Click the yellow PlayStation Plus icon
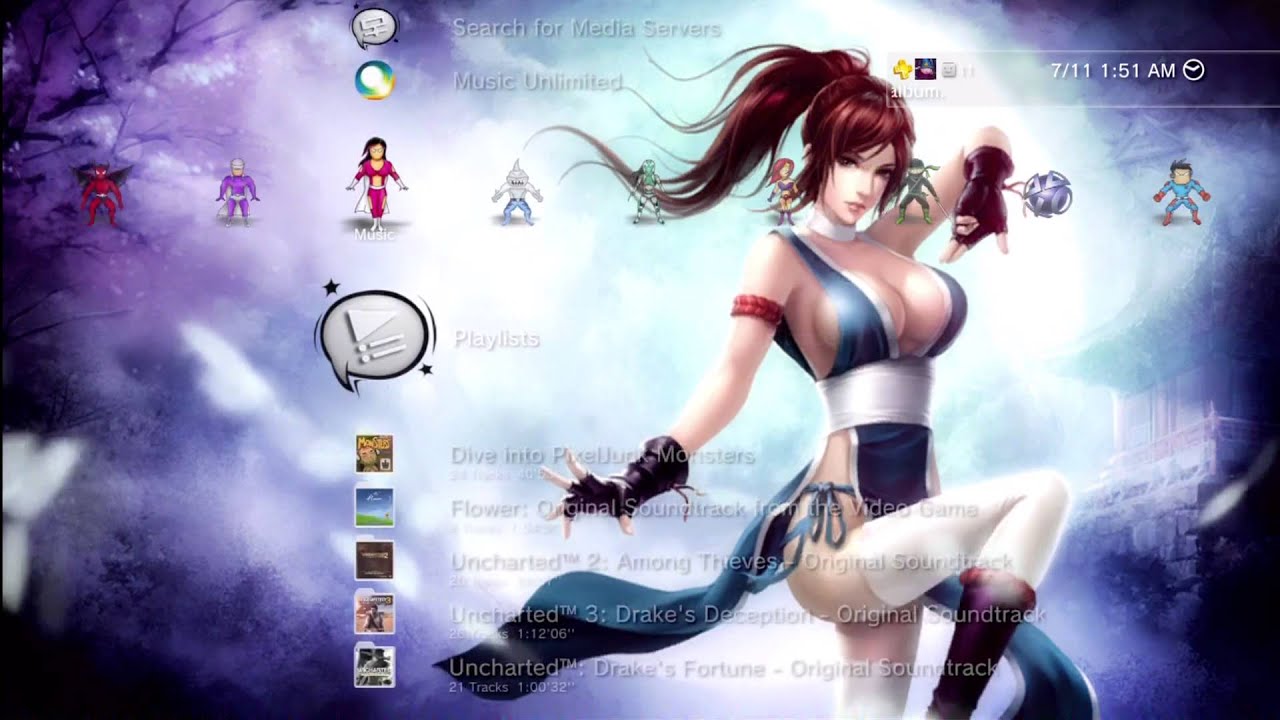The height and width of the screenshot is (720, 1280). pos(902,70)
